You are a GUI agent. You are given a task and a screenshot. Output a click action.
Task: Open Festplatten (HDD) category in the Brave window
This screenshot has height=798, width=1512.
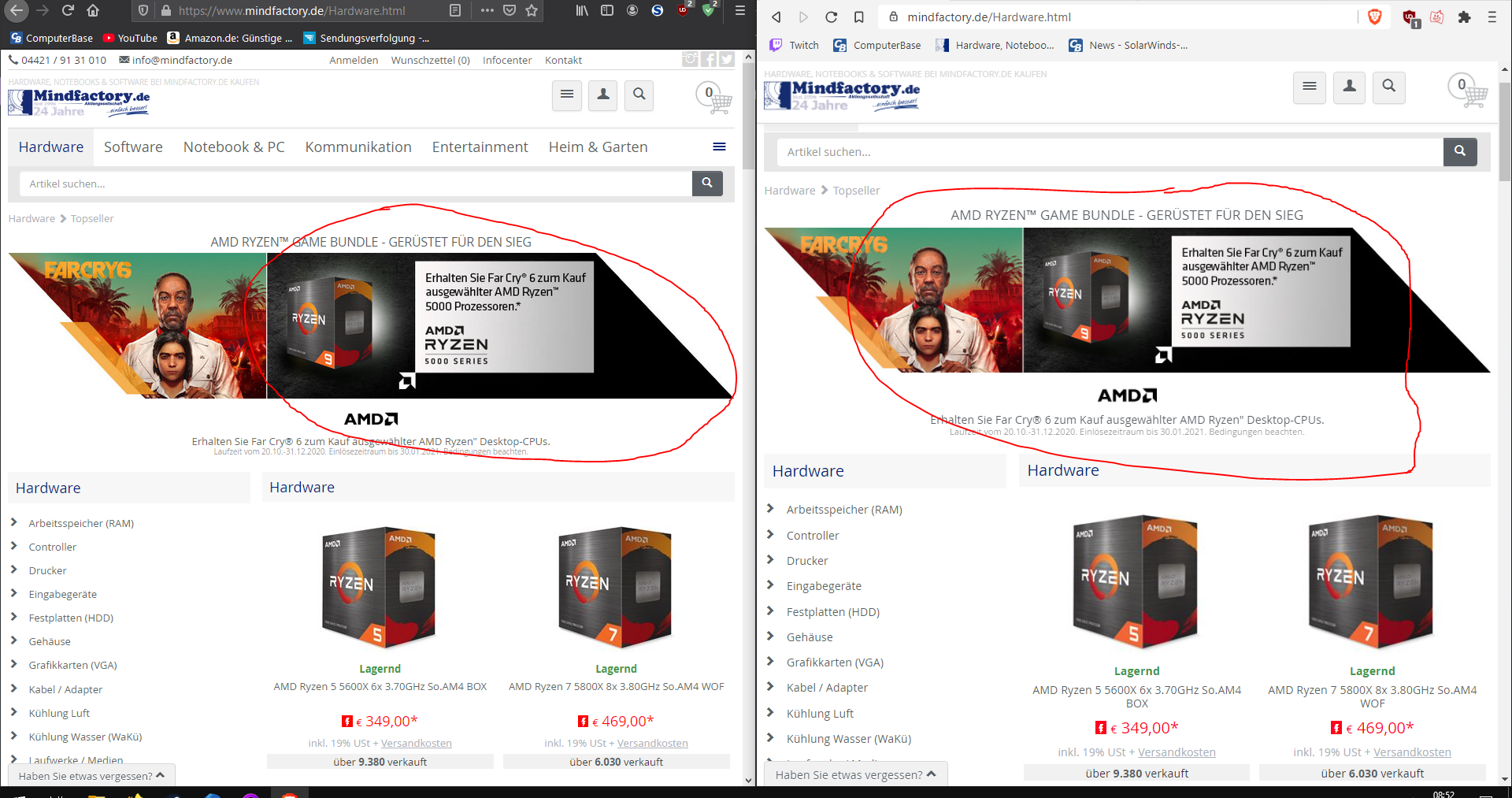[832, 612]
